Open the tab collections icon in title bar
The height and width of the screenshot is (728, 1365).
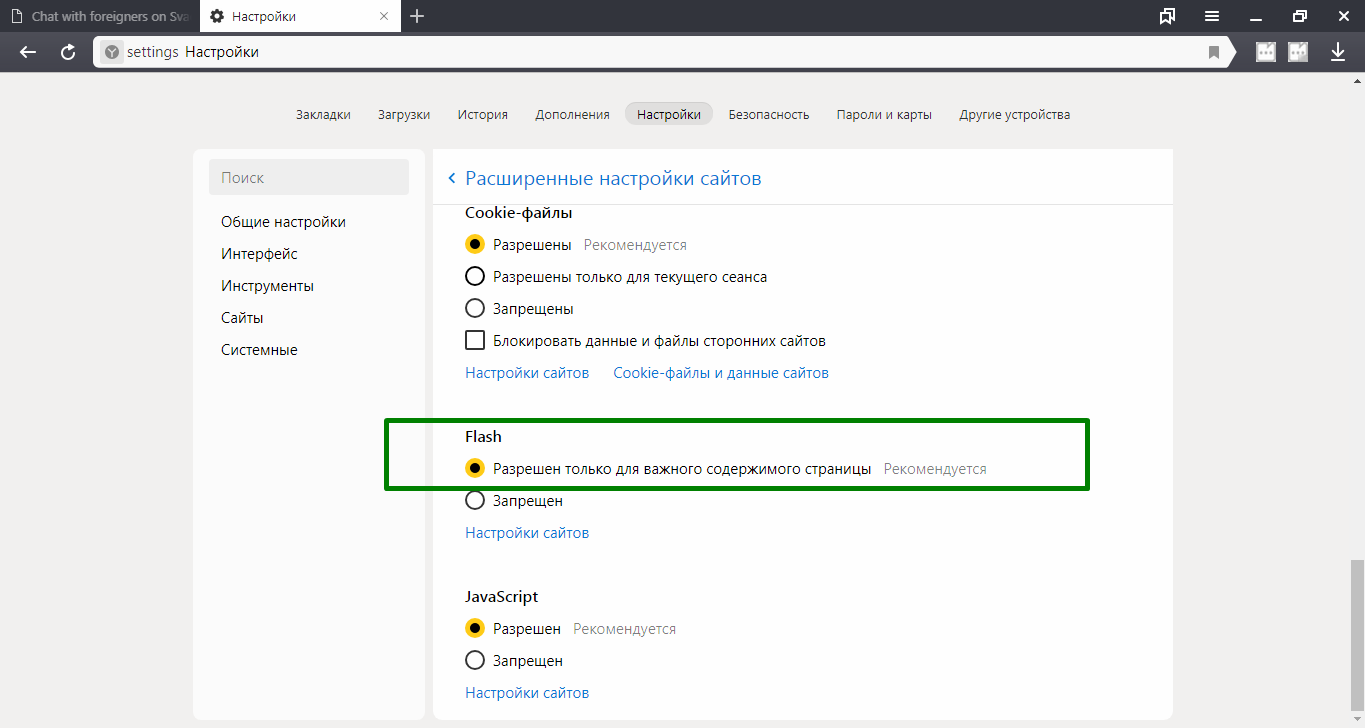[1167, 16]
